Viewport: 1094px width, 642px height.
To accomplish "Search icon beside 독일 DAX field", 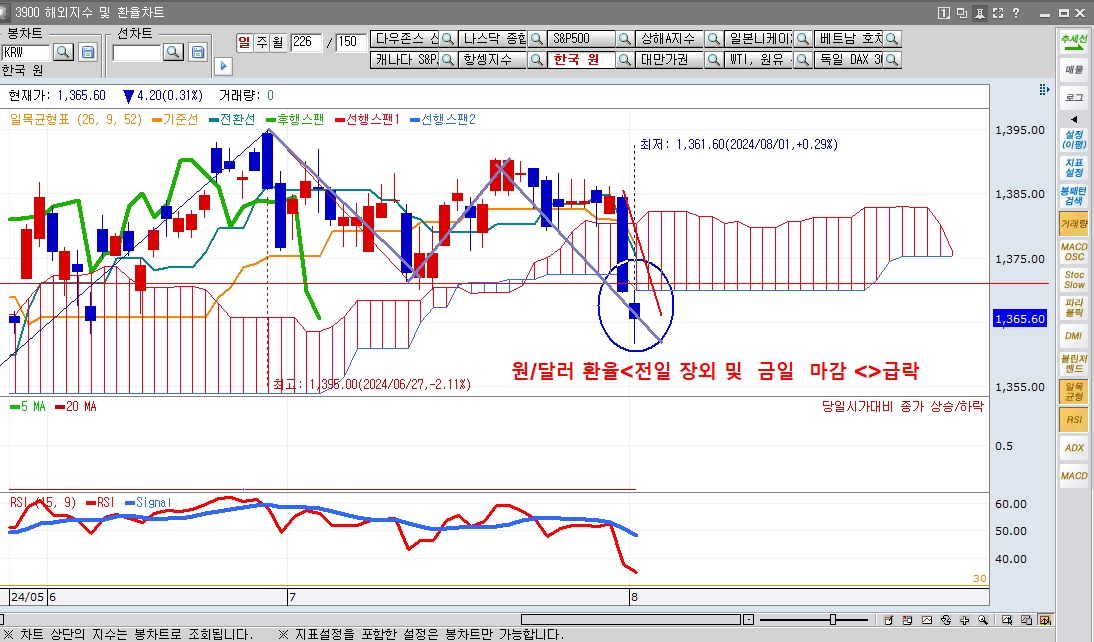I will 892,60.
